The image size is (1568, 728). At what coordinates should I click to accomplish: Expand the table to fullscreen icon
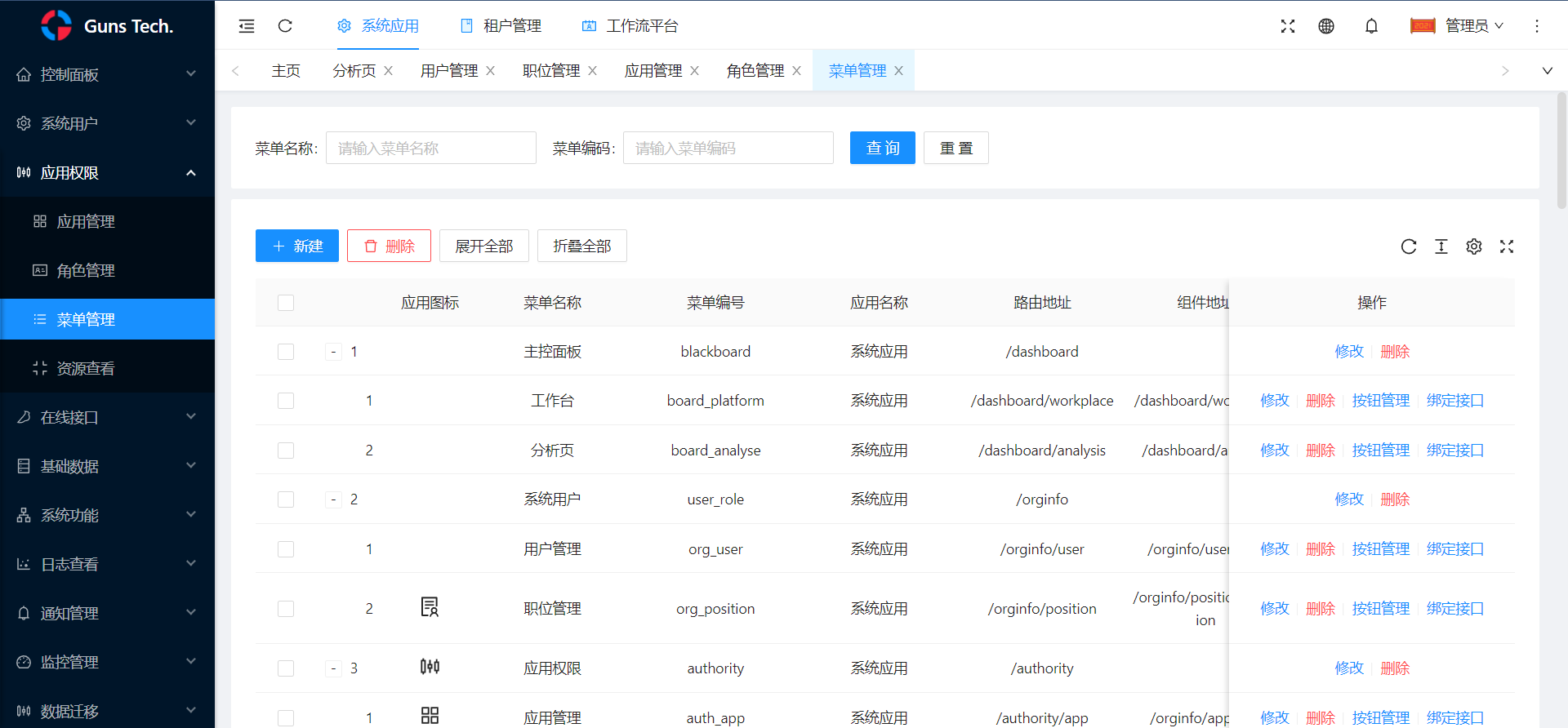1507,246
